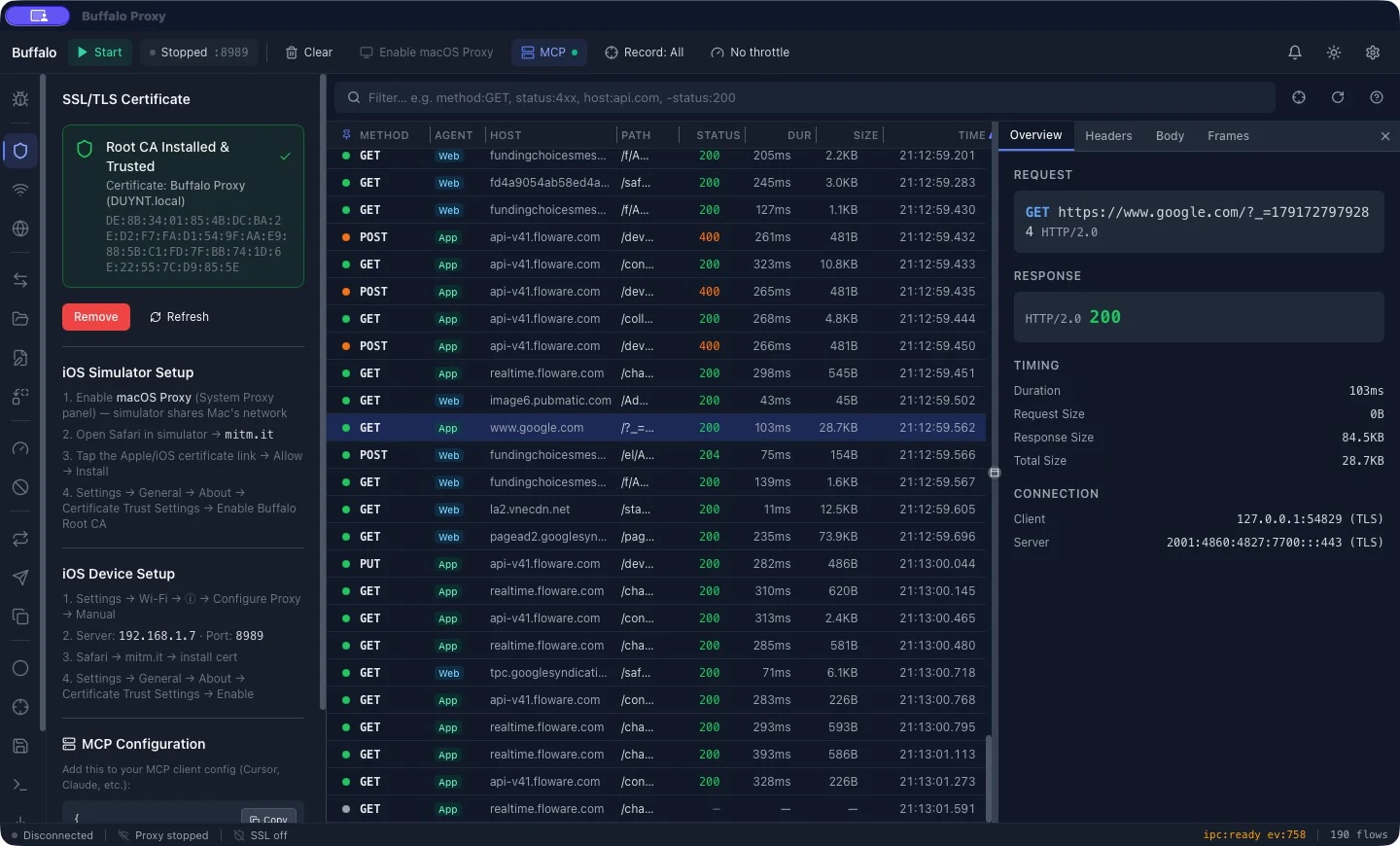Open the two-way arrows sidebar icon
The width and height of the screenshot is (1400, 846).
pyautogui.click(x=20, y=280)
